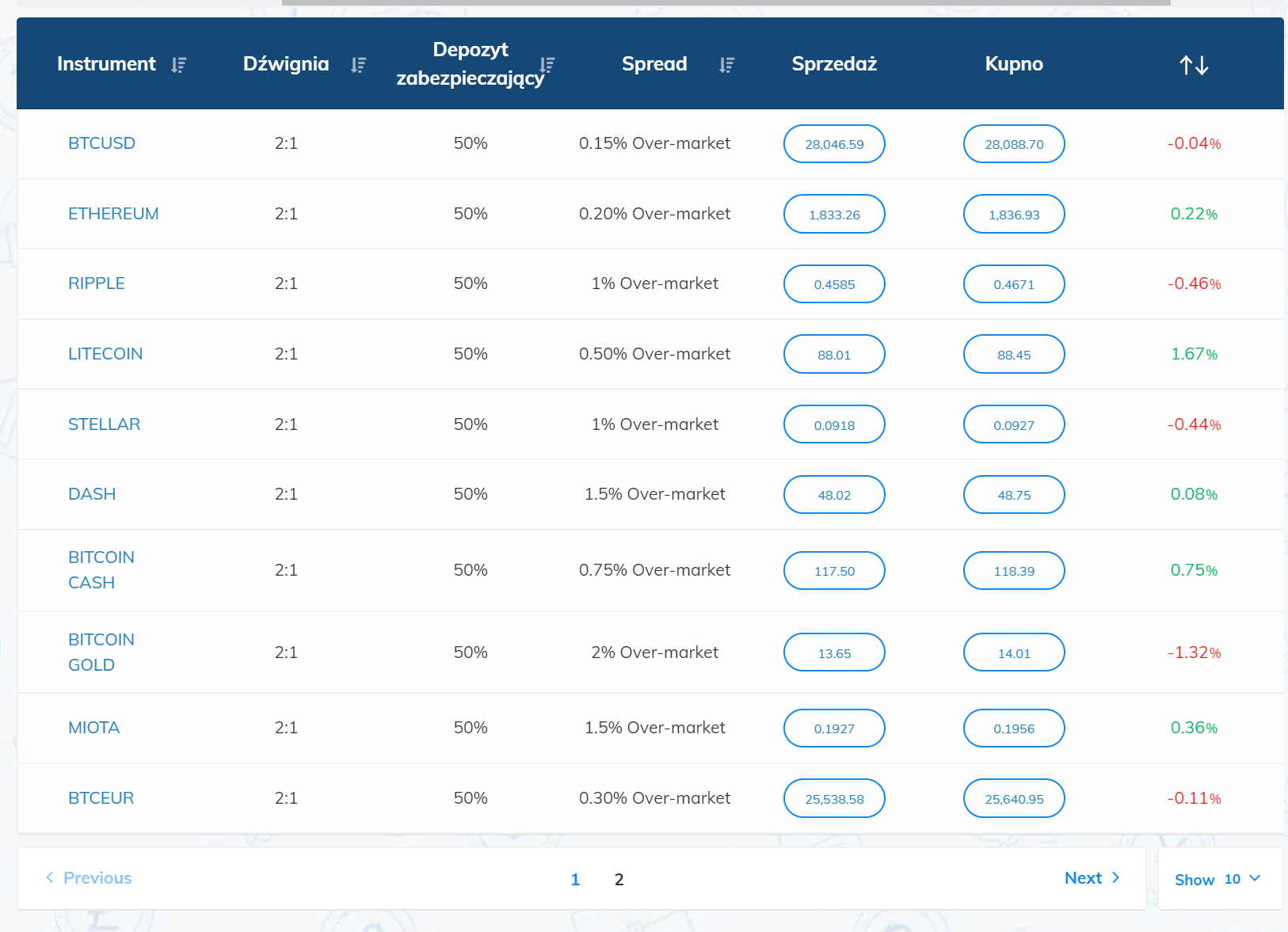Click Dash sell price 48.02
Viewport: 1288px width, 932px height.
click(834, 495)
